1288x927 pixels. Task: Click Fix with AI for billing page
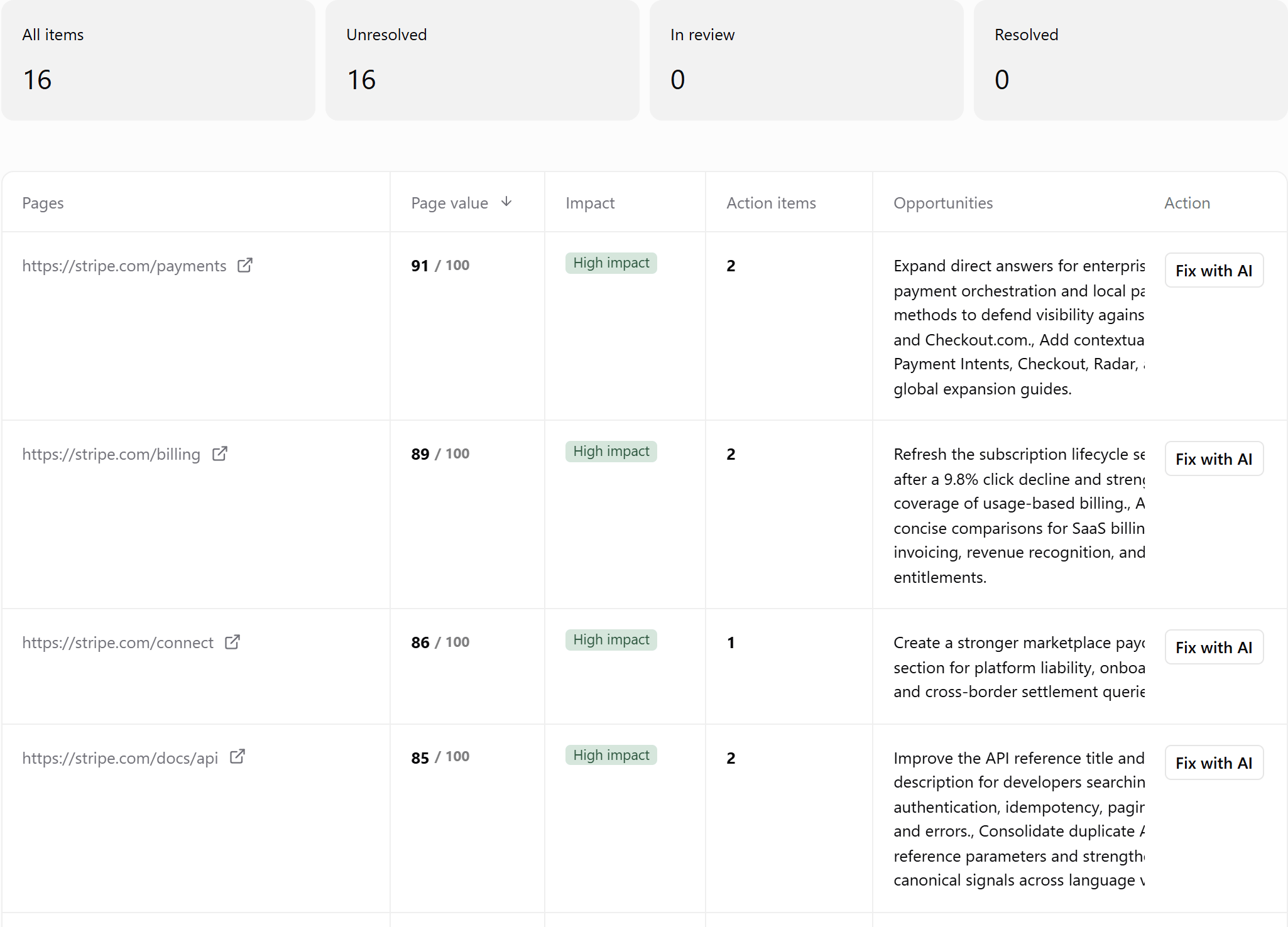point(1214,458)
